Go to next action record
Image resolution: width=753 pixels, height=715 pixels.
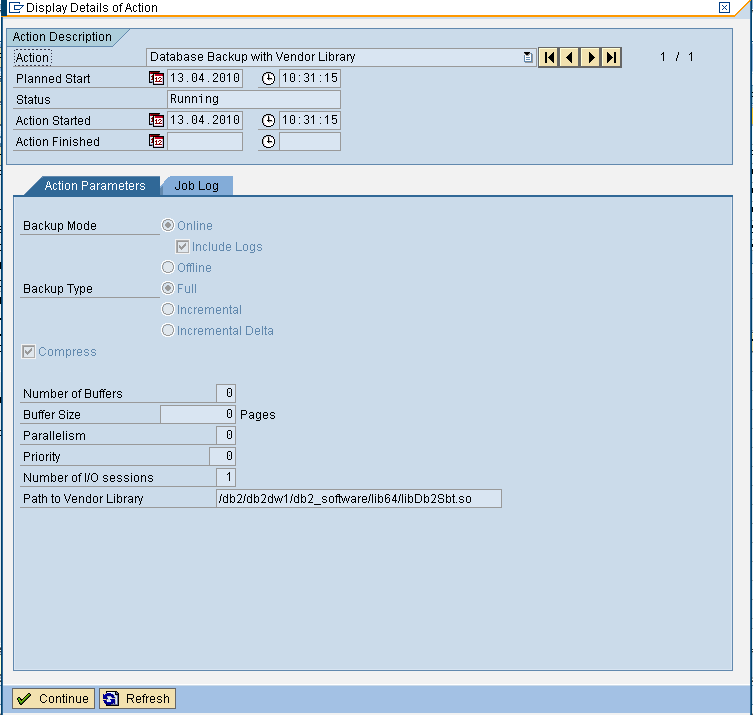591,58
